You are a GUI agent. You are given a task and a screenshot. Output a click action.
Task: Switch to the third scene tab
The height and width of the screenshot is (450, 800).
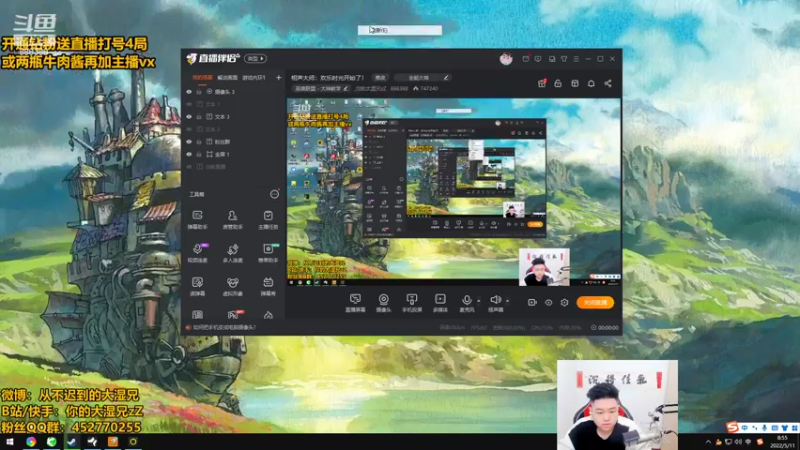[x=254, y=78]
